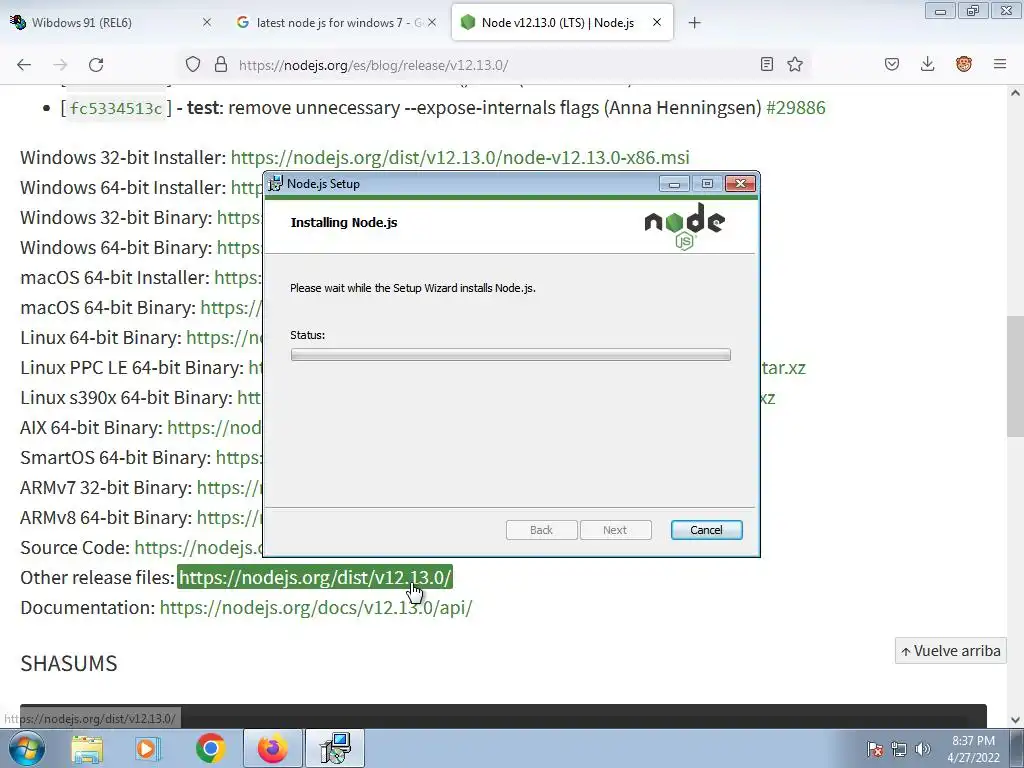Click the installation status progress bar
The width and height of the screenshot is (1024, 768).
[511, 355]
